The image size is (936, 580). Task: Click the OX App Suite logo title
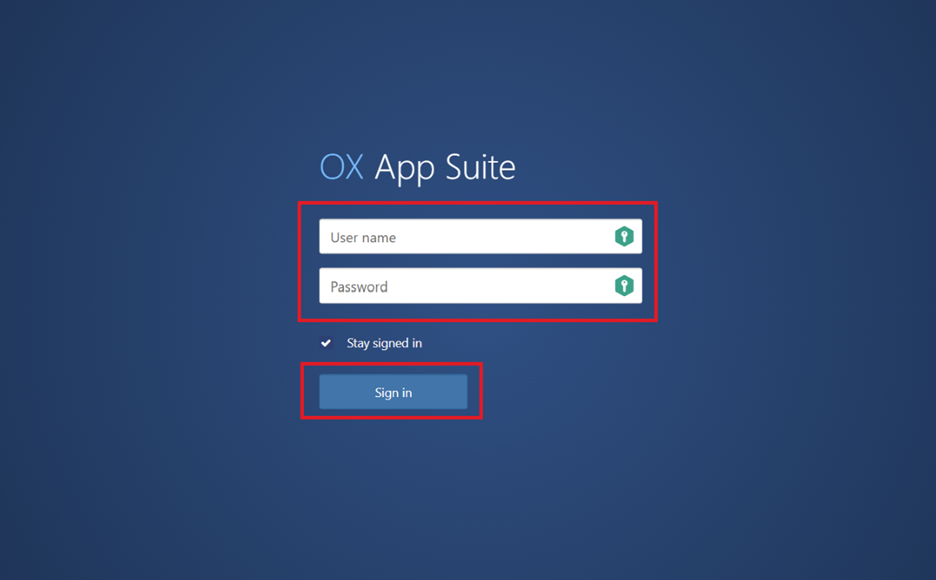click(x=418, y=168)
